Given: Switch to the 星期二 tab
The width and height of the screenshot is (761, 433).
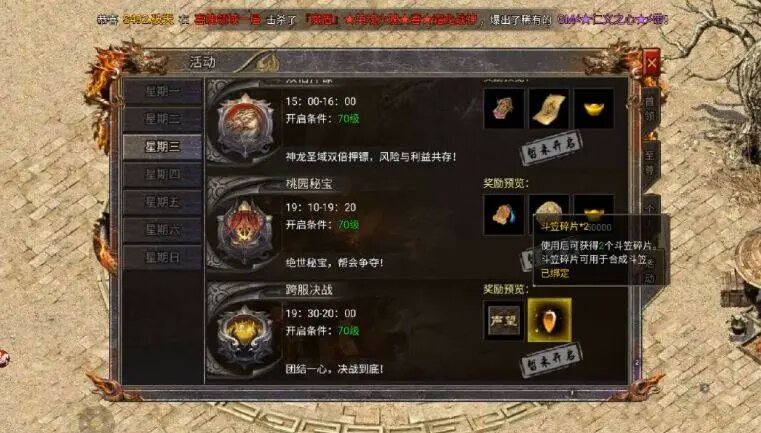Looking at the screenshot, I should tap(162, 119).
